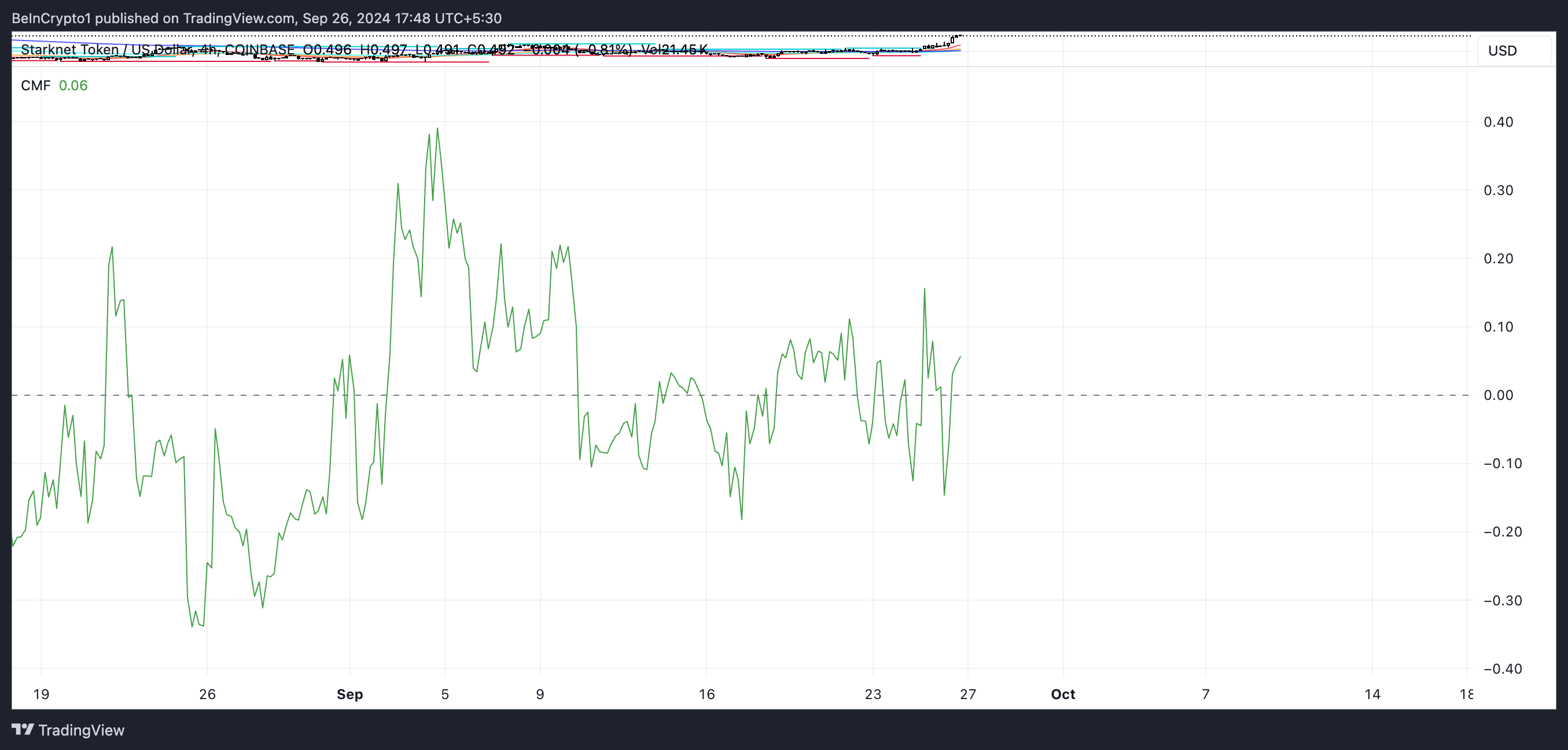
Task: Click the 27 date axis marker
Action: coord(968,694)
